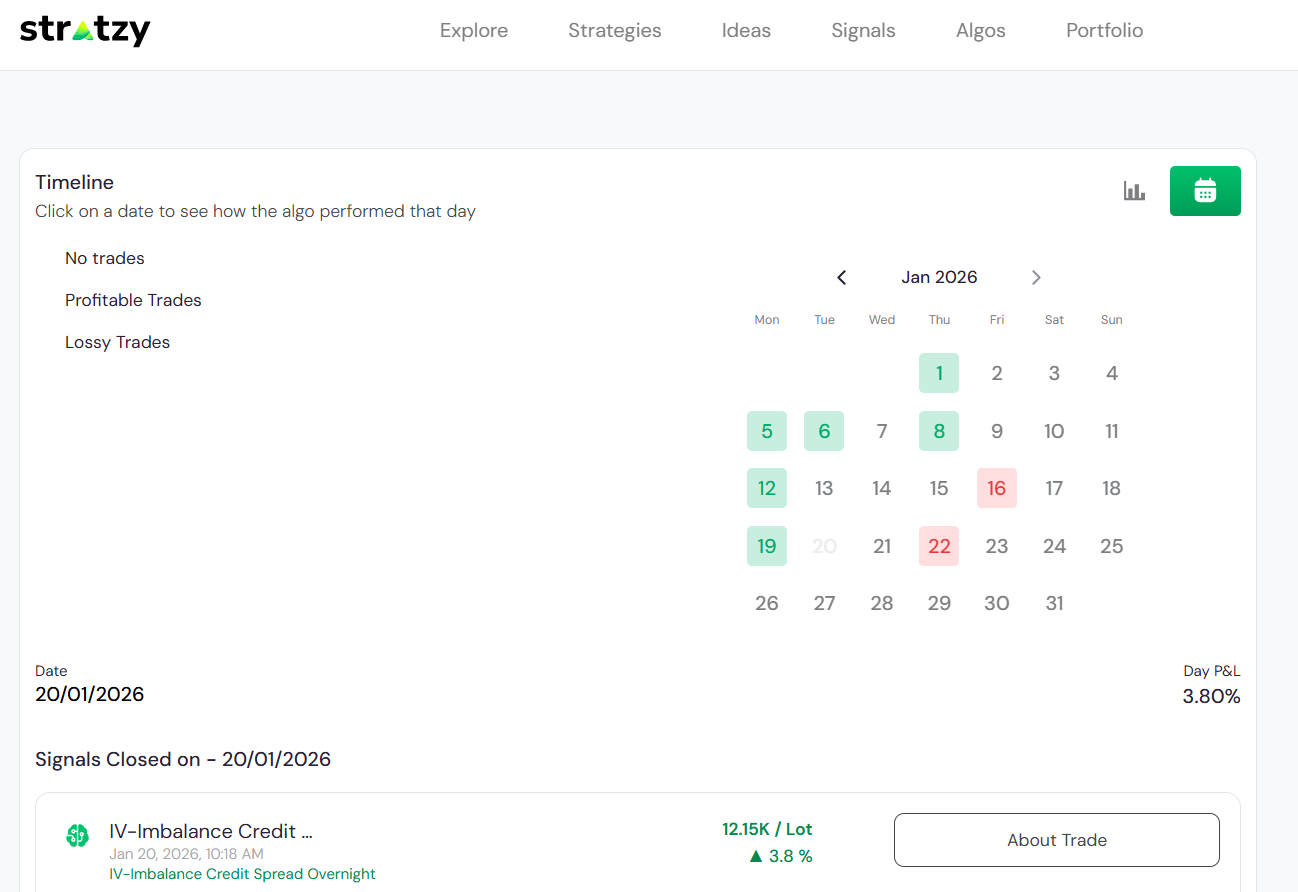This screenshot has height=892, width=1298.
Task: Open the Explore tab
Action: (x=474, y=31)
